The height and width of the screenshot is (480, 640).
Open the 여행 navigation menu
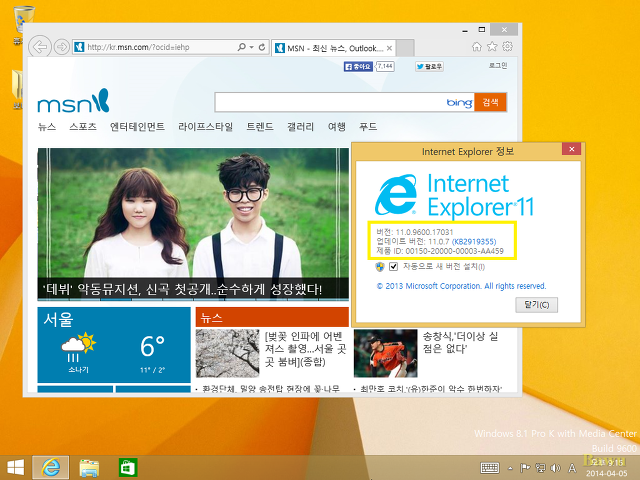[337, 127]
